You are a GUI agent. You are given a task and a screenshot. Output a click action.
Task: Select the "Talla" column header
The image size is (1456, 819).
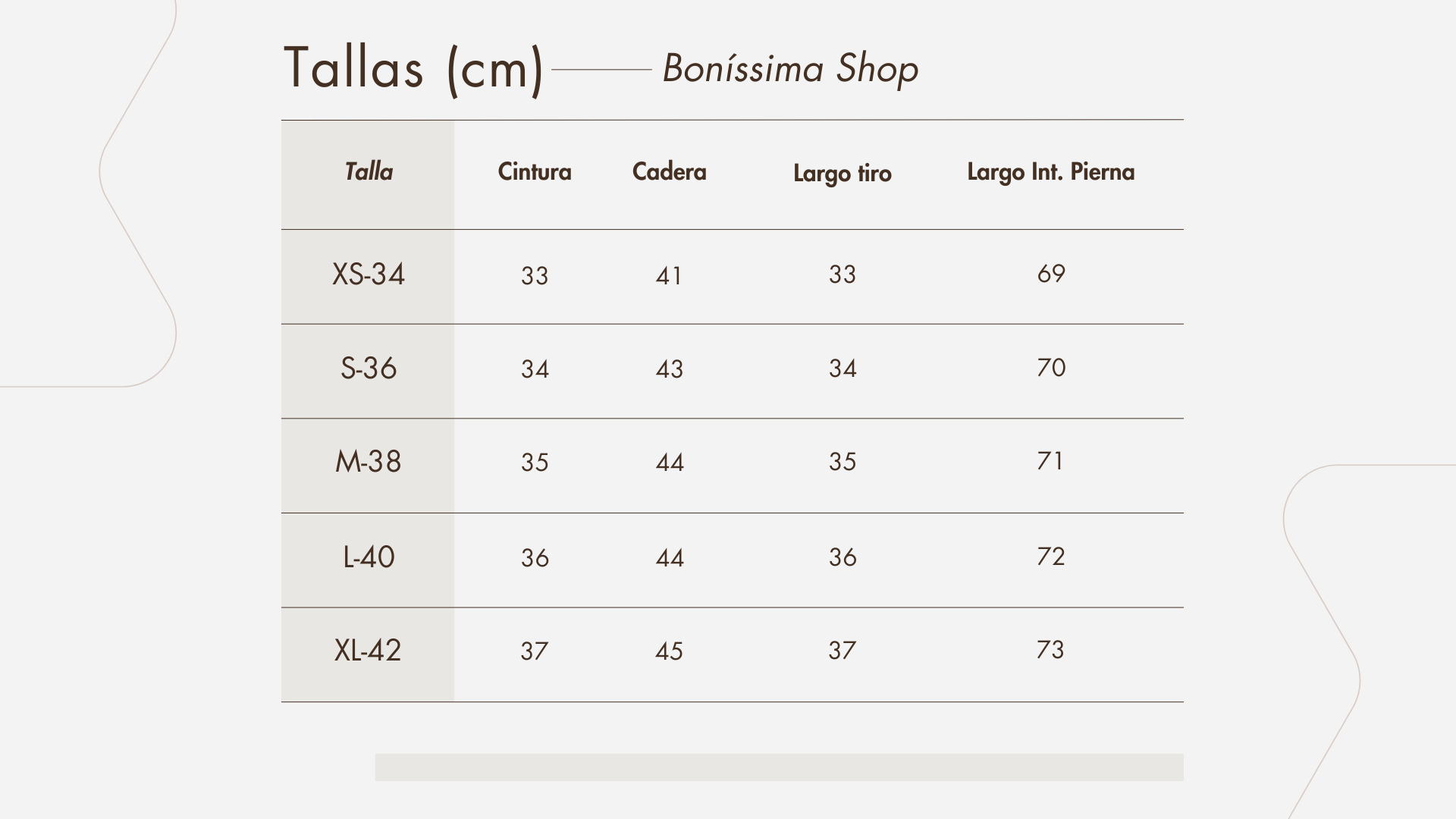click(x=369, y=172)
